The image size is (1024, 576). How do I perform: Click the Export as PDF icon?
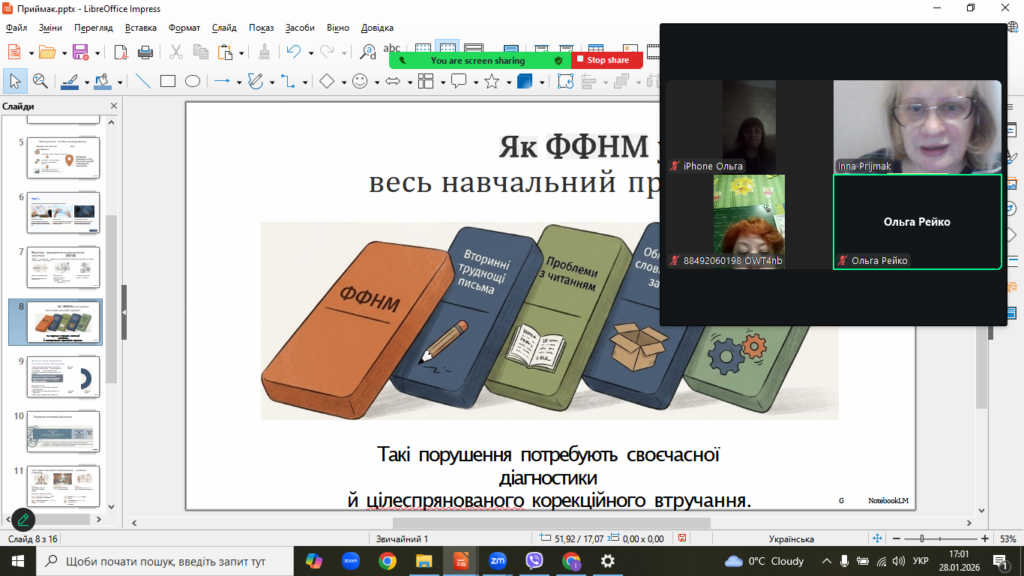click(121, 52)
